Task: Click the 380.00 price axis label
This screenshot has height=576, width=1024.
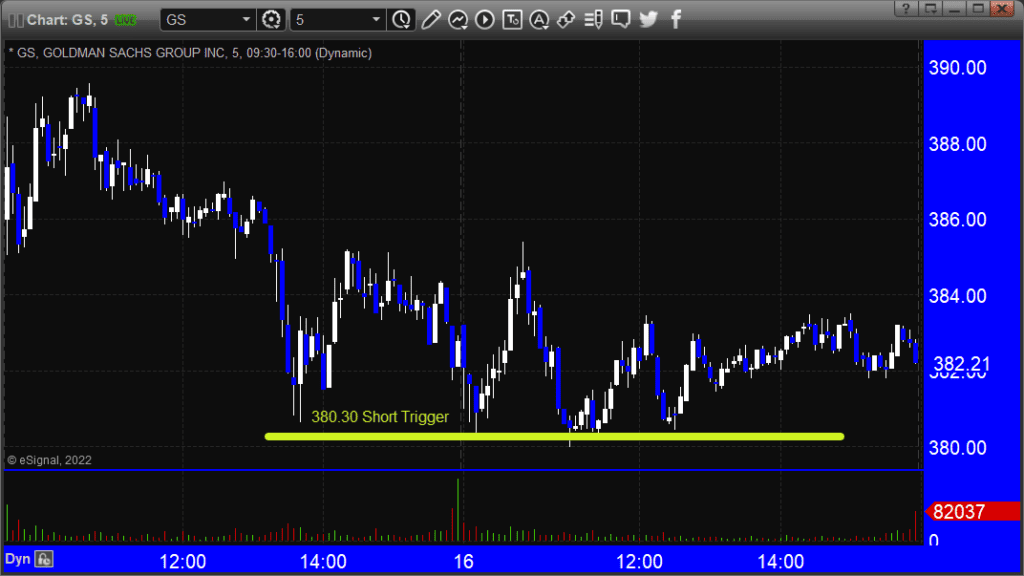Action: [x=957, y=448]
